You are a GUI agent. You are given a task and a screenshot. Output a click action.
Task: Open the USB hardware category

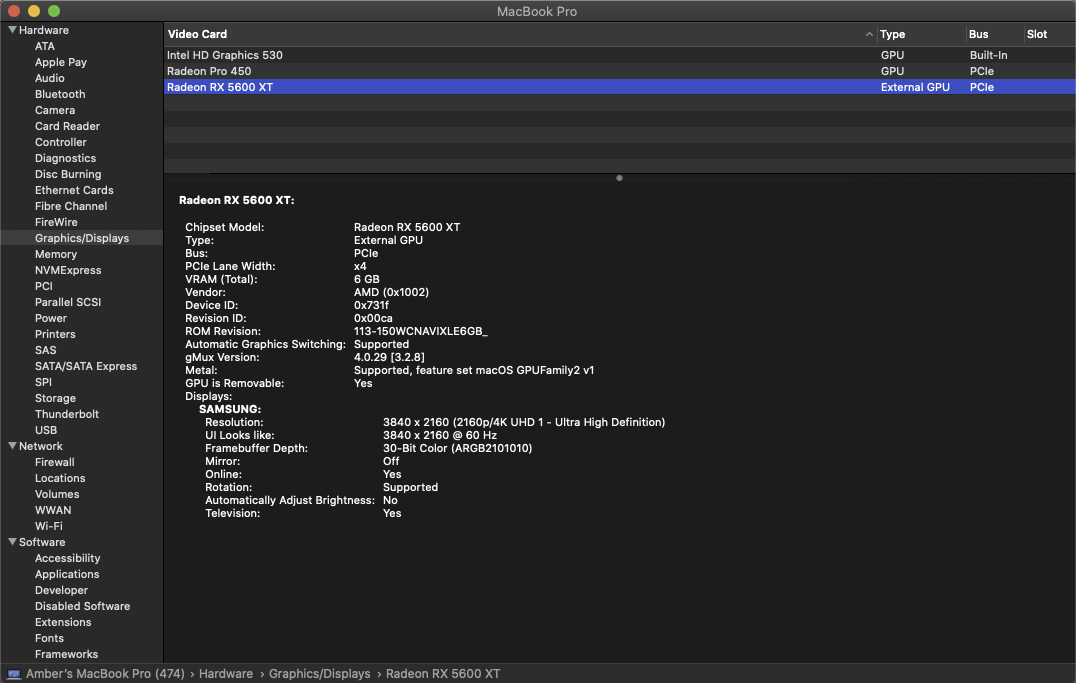pos(46,430)
